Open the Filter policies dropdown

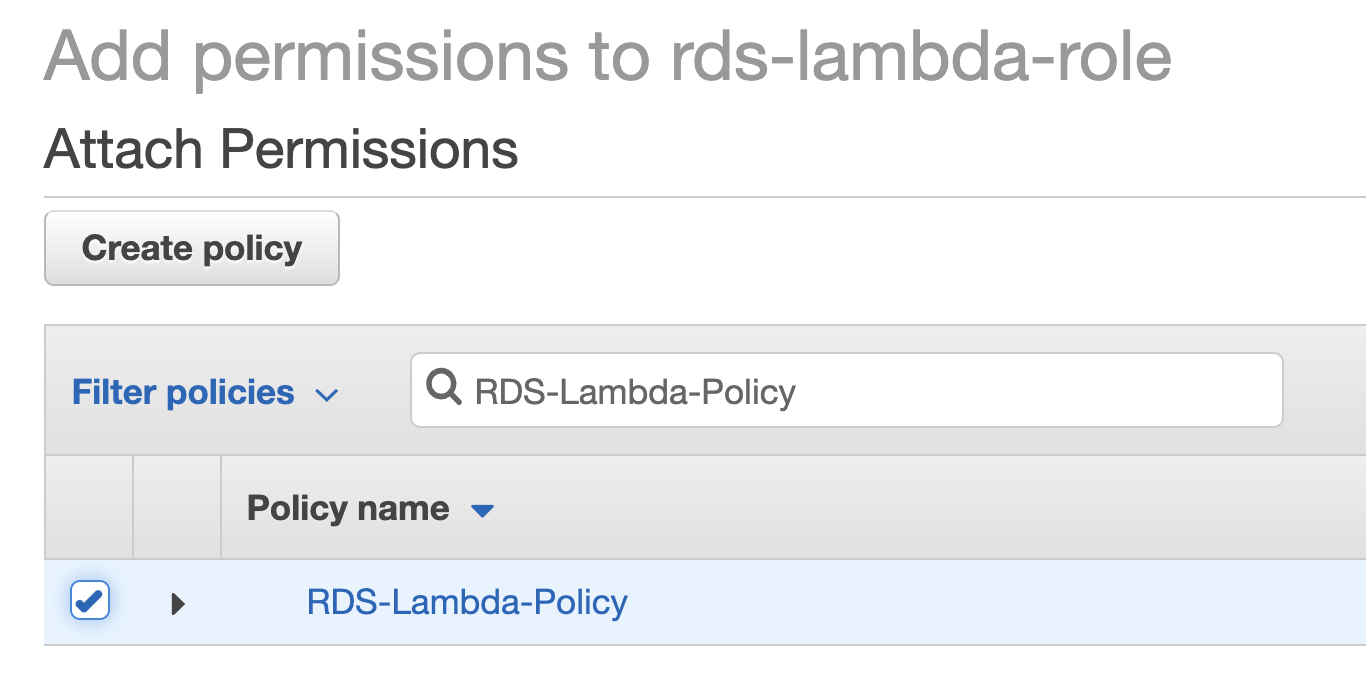(204, 393)
